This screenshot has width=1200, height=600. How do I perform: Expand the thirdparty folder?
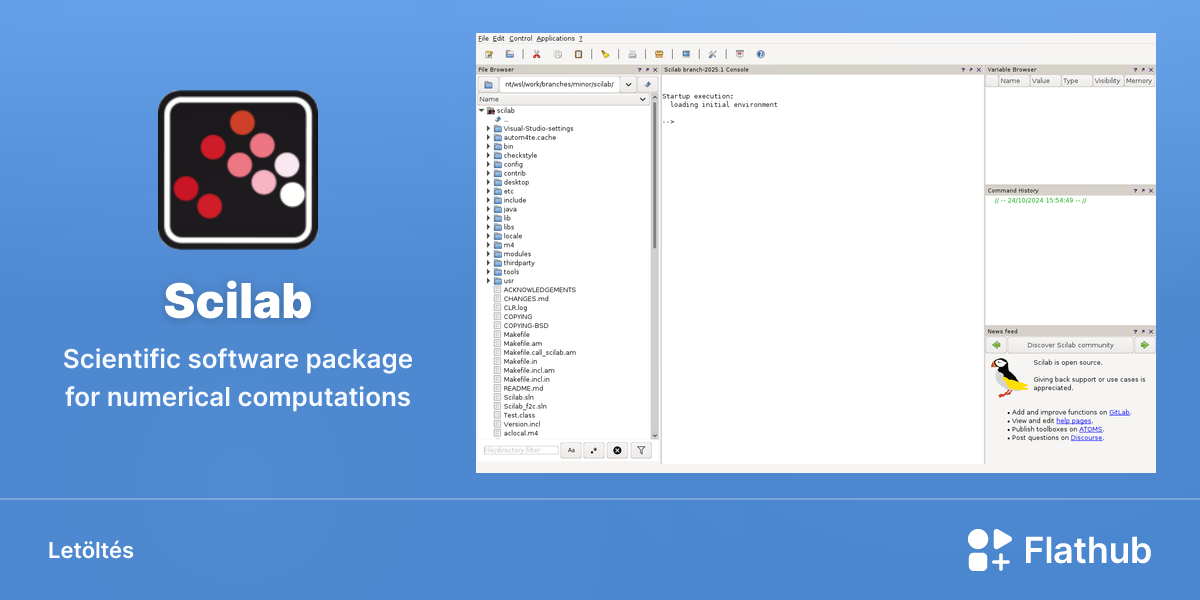click(x=488, y=263)
